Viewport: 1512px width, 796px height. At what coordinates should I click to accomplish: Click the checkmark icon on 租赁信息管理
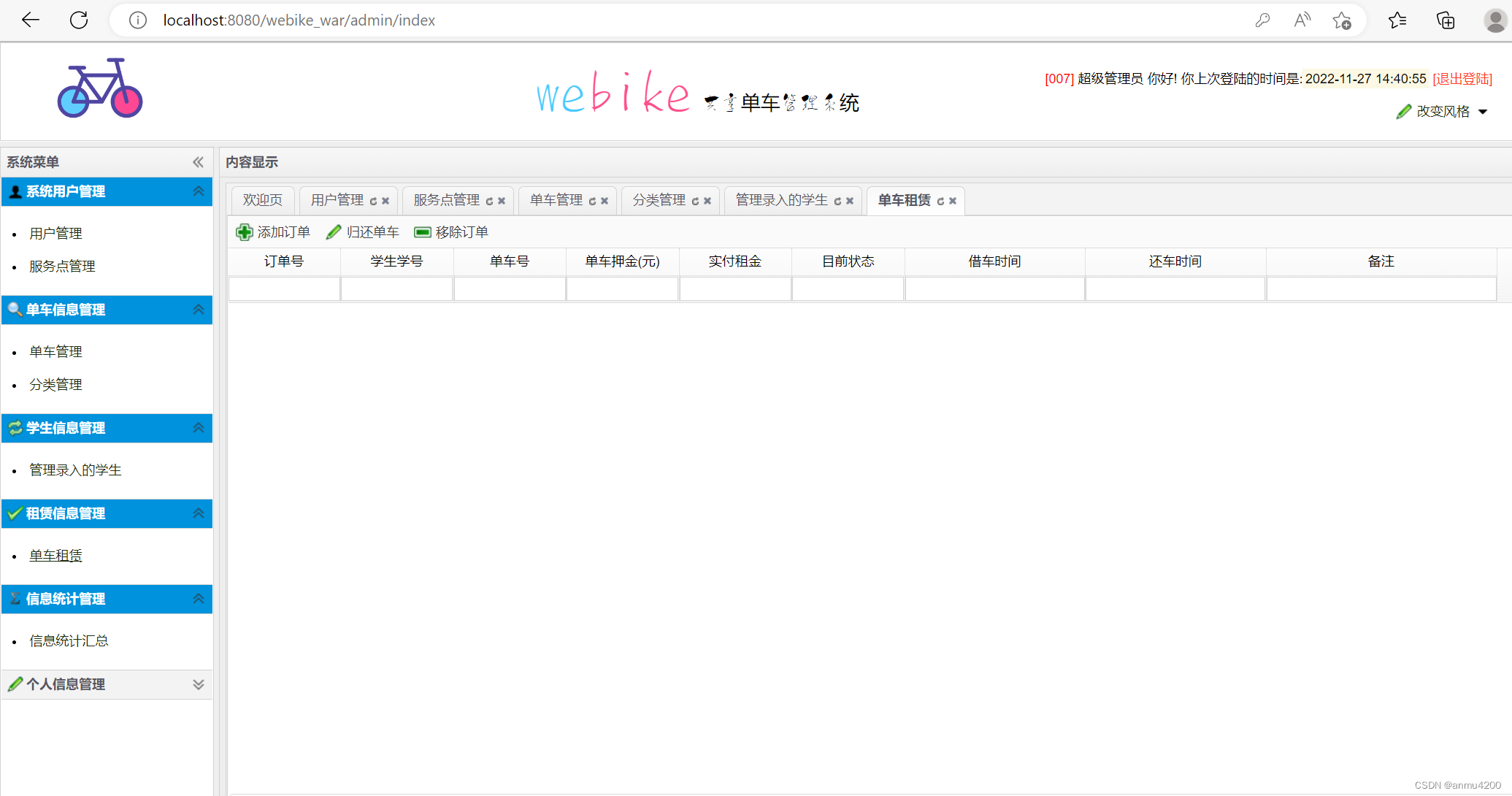tap(14, 513)
